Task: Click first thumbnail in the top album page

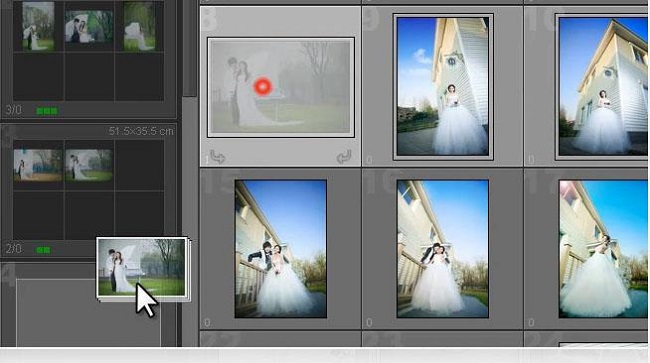Action: [x=38, y=26]
